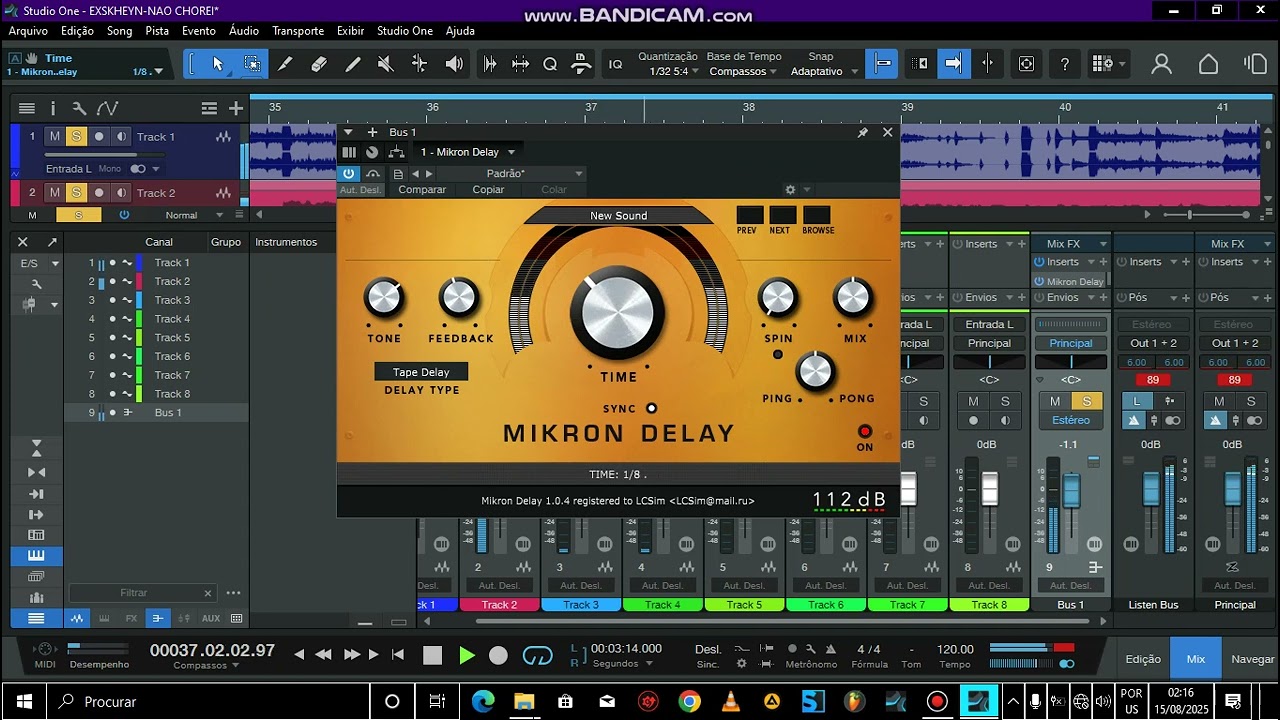Click PREV preset button

[x=748, y=215]
